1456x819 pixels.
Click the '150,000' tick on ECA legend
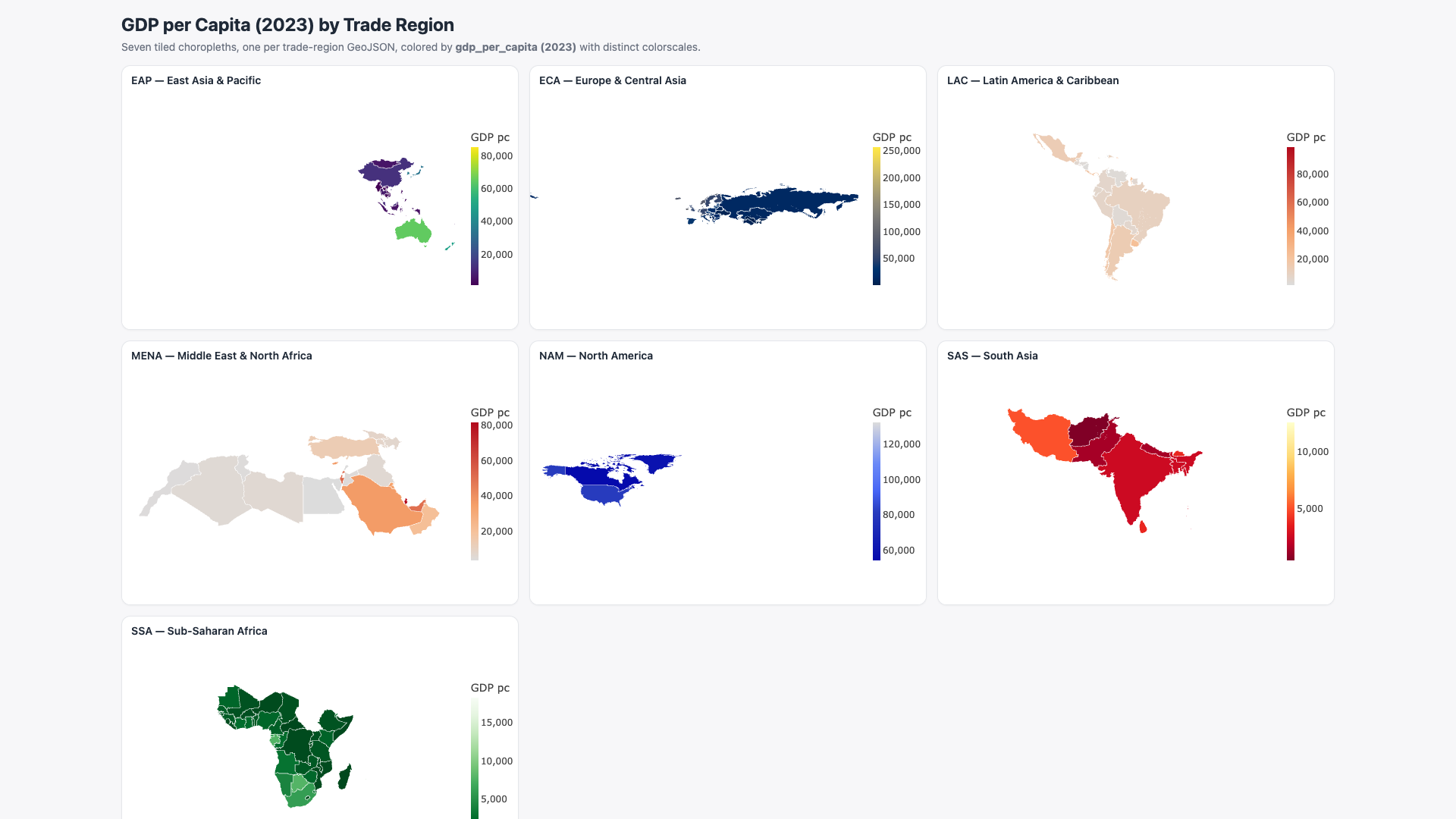click(902, 205)
